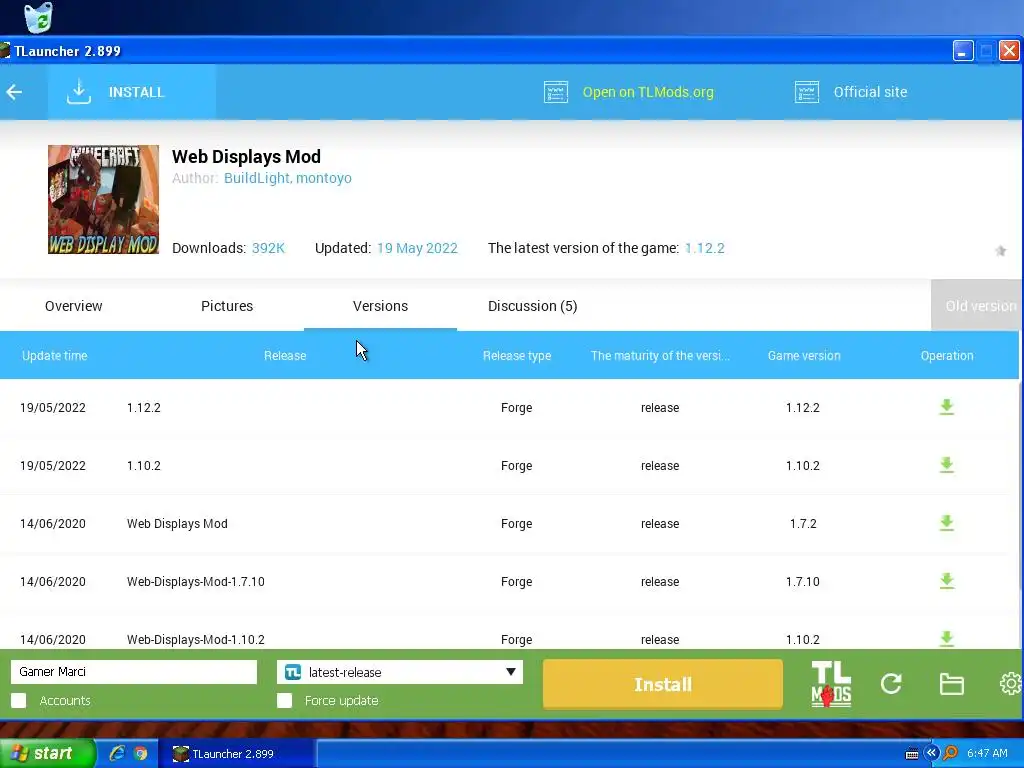The image size is (1024, 768).
Task: Click the Operation column header
Action: (x=947, y=355)
